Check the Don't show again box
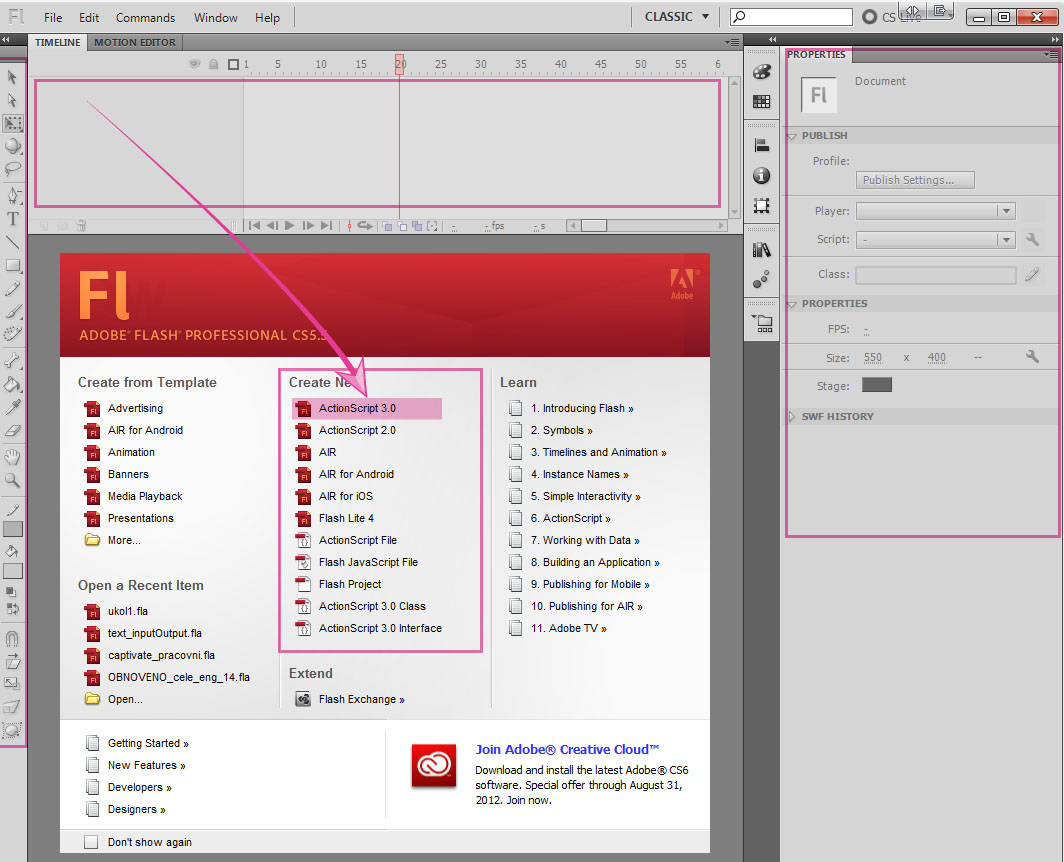 [92, 842]
